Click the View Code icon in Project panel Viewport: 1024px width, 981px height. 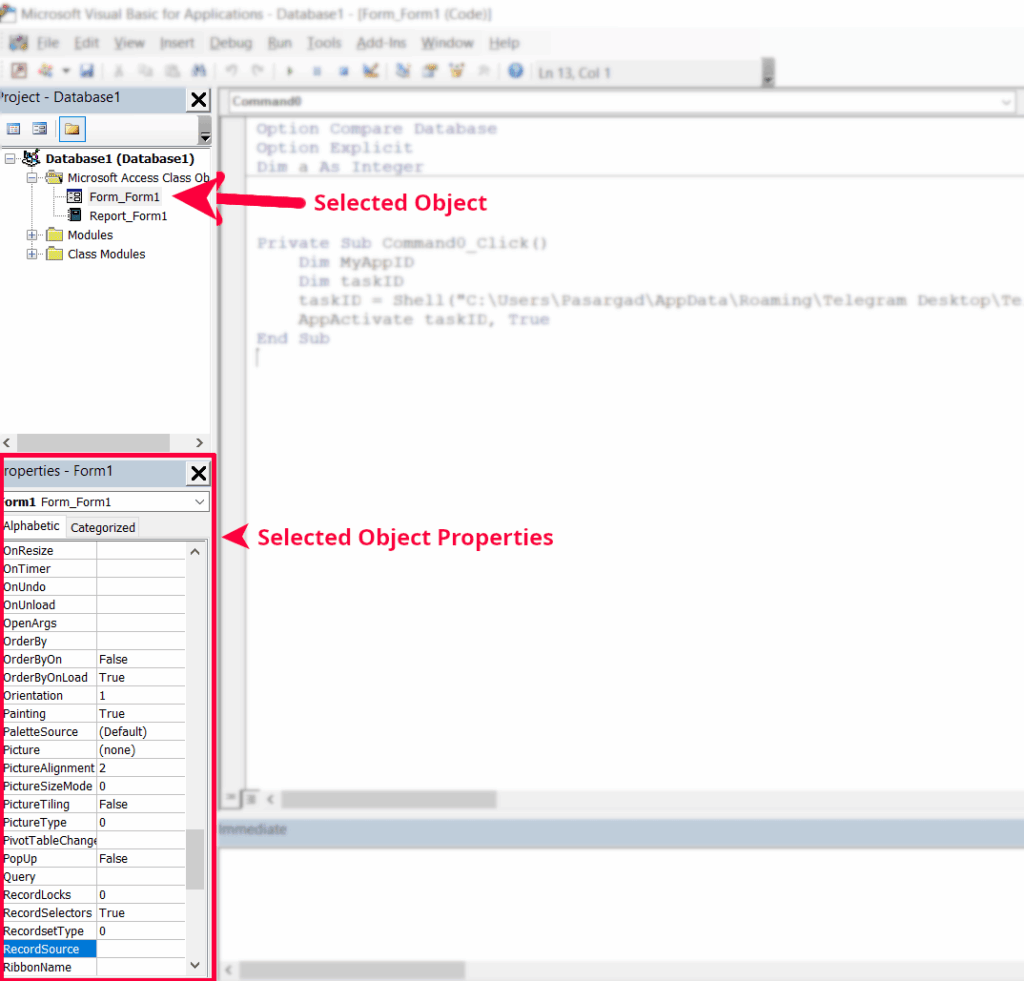[x=14, y=129]
